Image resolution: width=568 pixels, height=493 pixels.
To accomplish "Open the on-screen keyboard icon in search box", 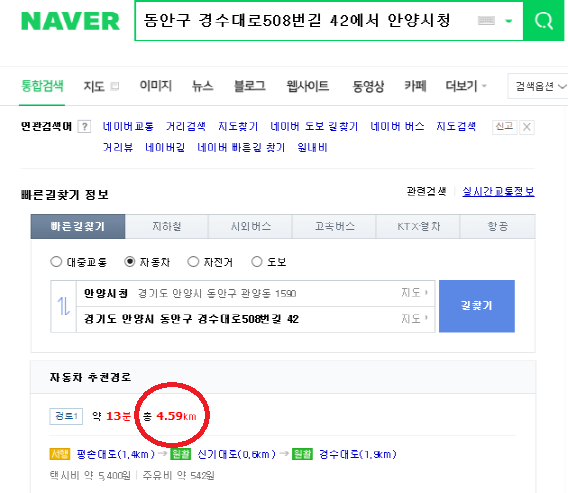I will [x=486, y=21].
